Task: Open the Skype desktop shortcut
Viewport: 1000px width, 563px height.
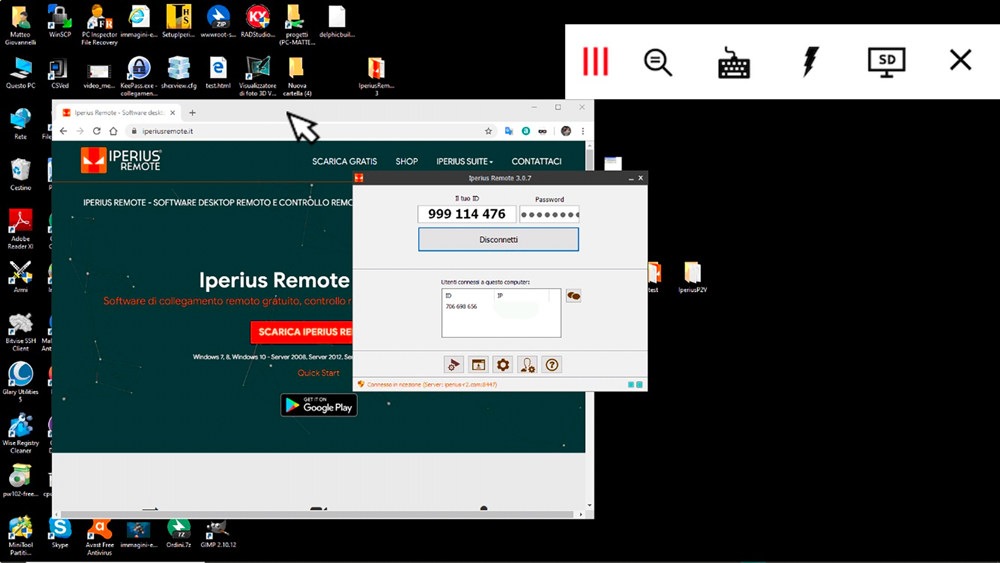Action: (x=60, y=533)
